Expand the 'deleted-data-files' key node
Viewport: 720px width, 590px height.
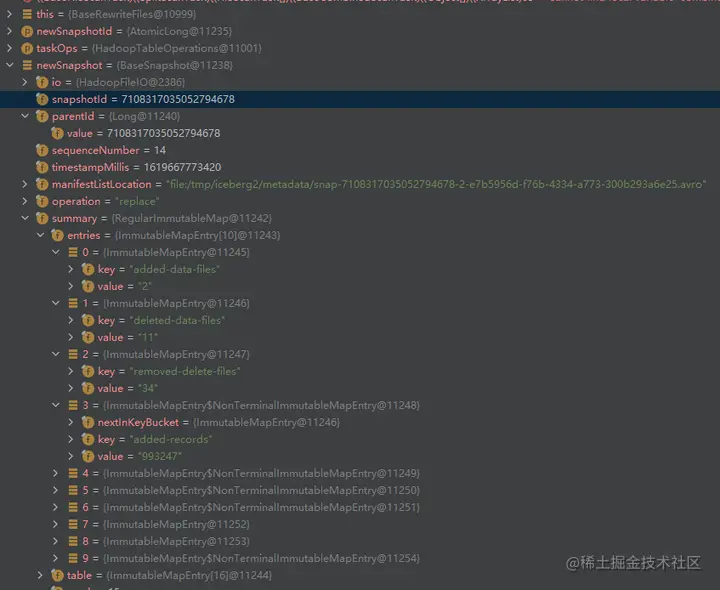coord(71,320)
